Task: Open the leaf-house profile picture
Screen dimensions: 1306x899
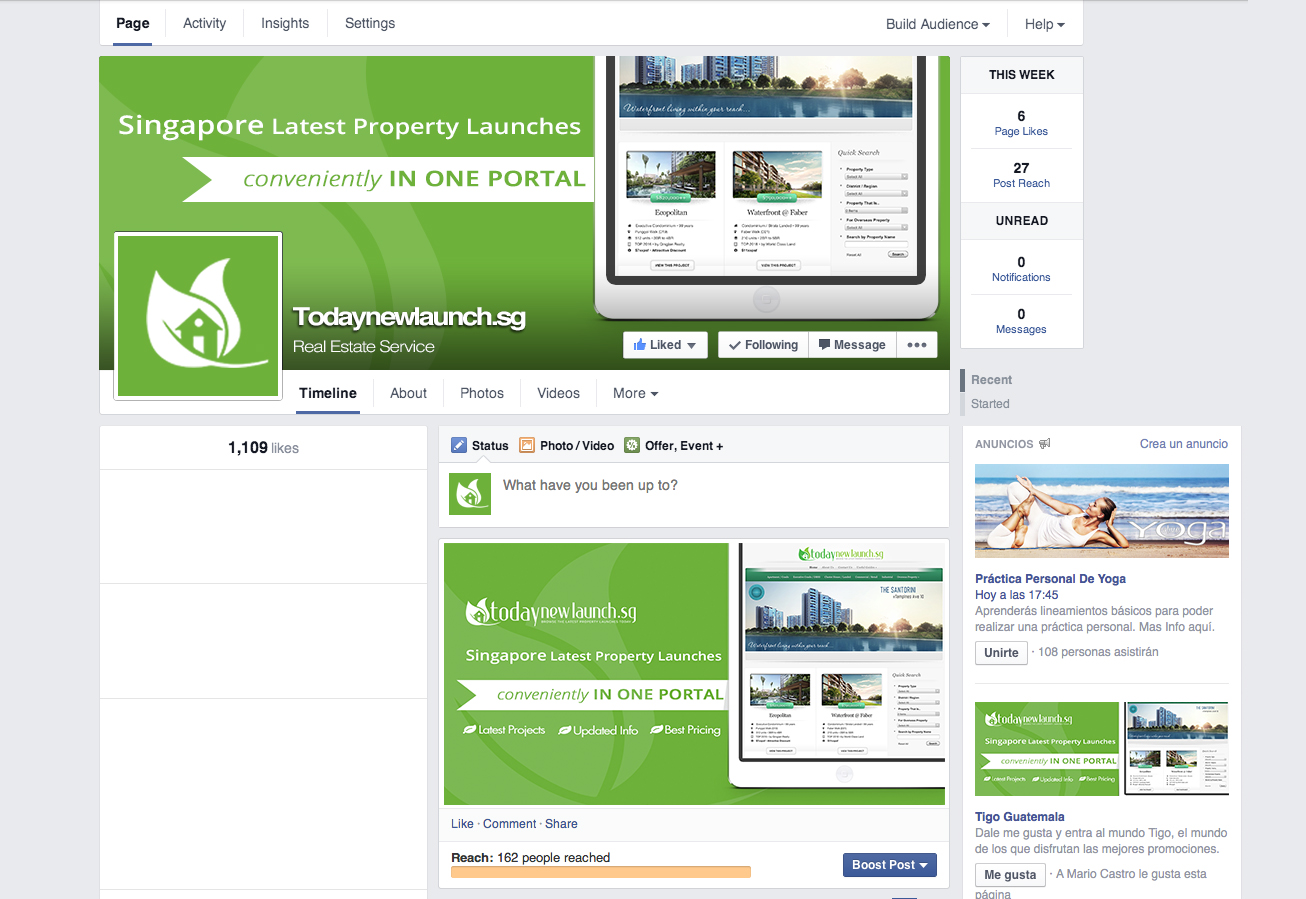Action: click(198, 316)
